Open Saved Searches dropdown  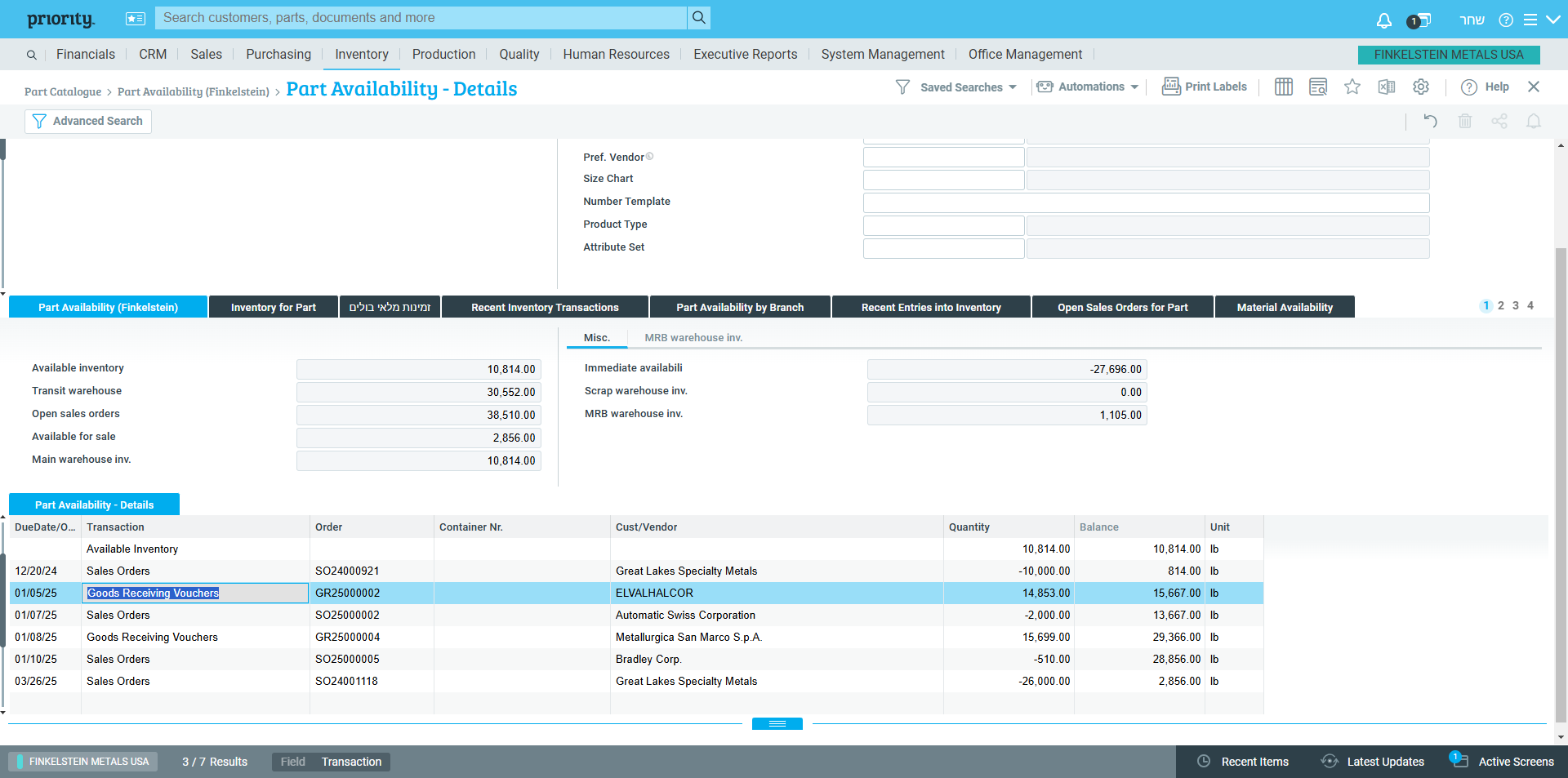tap(956, 87)
